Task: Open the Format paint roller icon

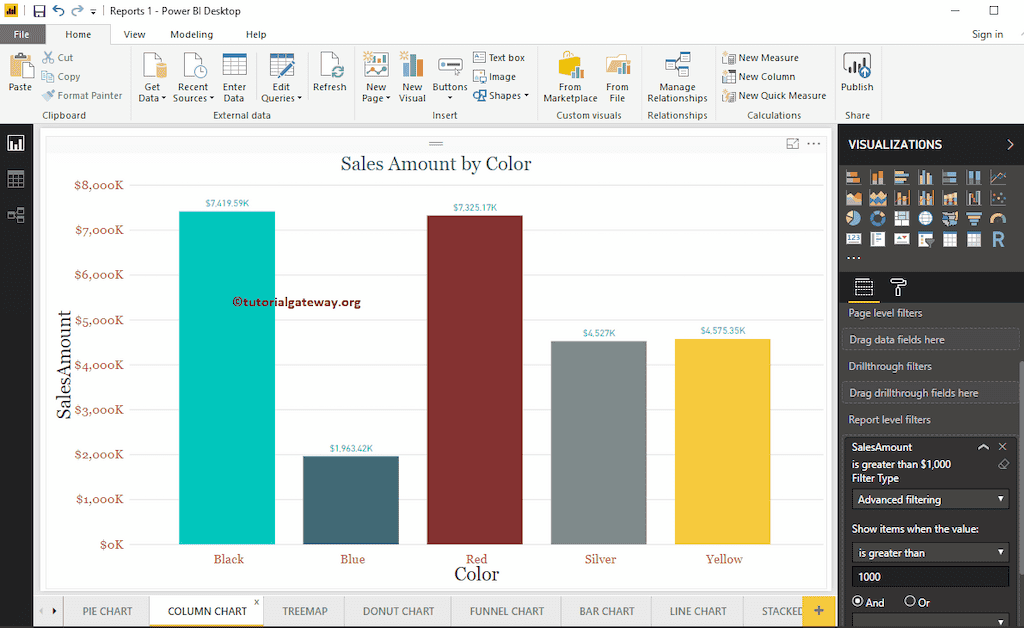Action: click(x=898, y=287)
